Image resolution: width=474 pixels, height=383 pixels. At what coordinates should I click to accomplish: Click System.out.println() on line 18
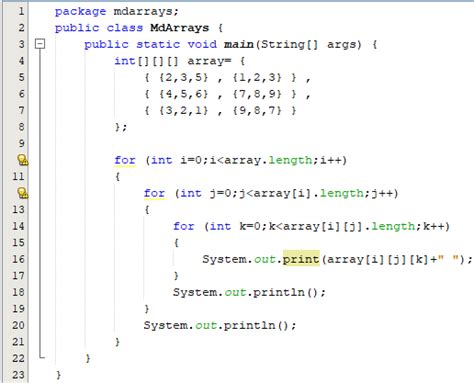[x=246, y=292]
